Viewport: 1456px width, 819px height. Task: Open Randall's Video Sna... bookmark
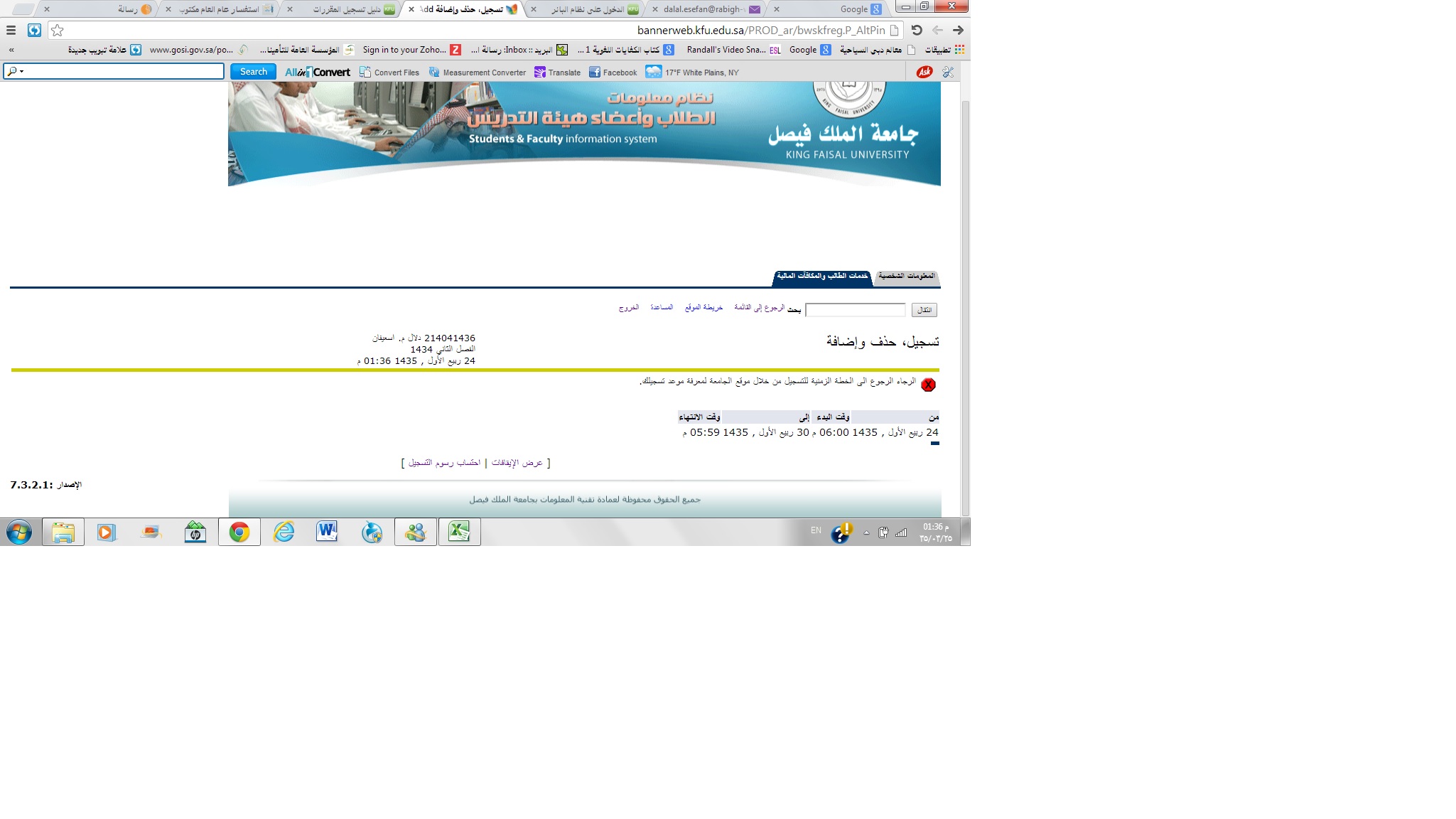click(x=734, y=50)
